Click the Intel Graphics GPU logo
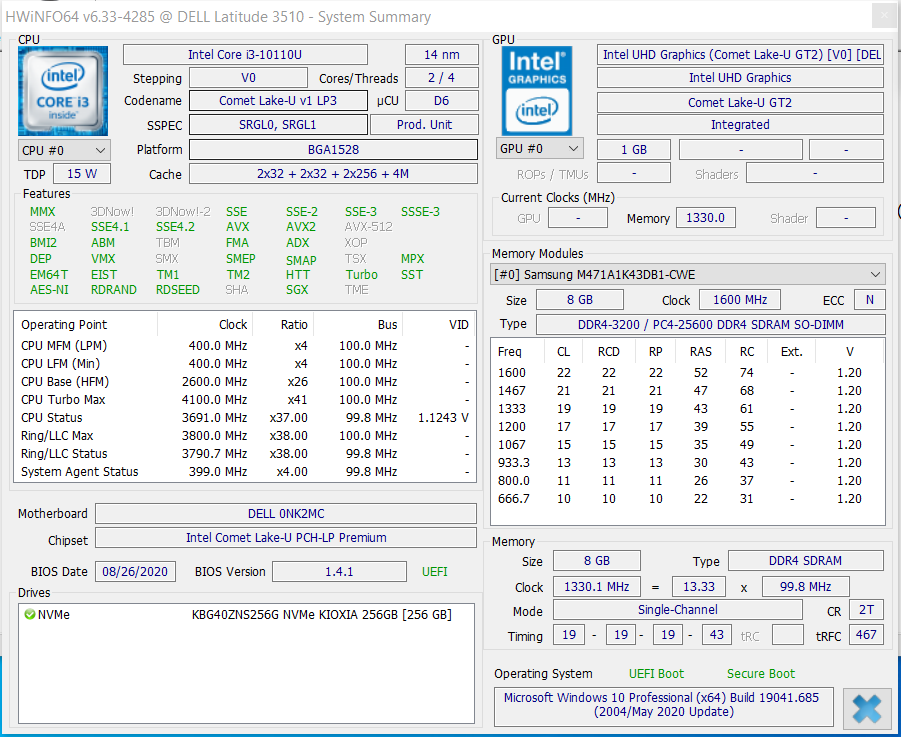This screenshot has width=901, height=737. tap(537, 91)
